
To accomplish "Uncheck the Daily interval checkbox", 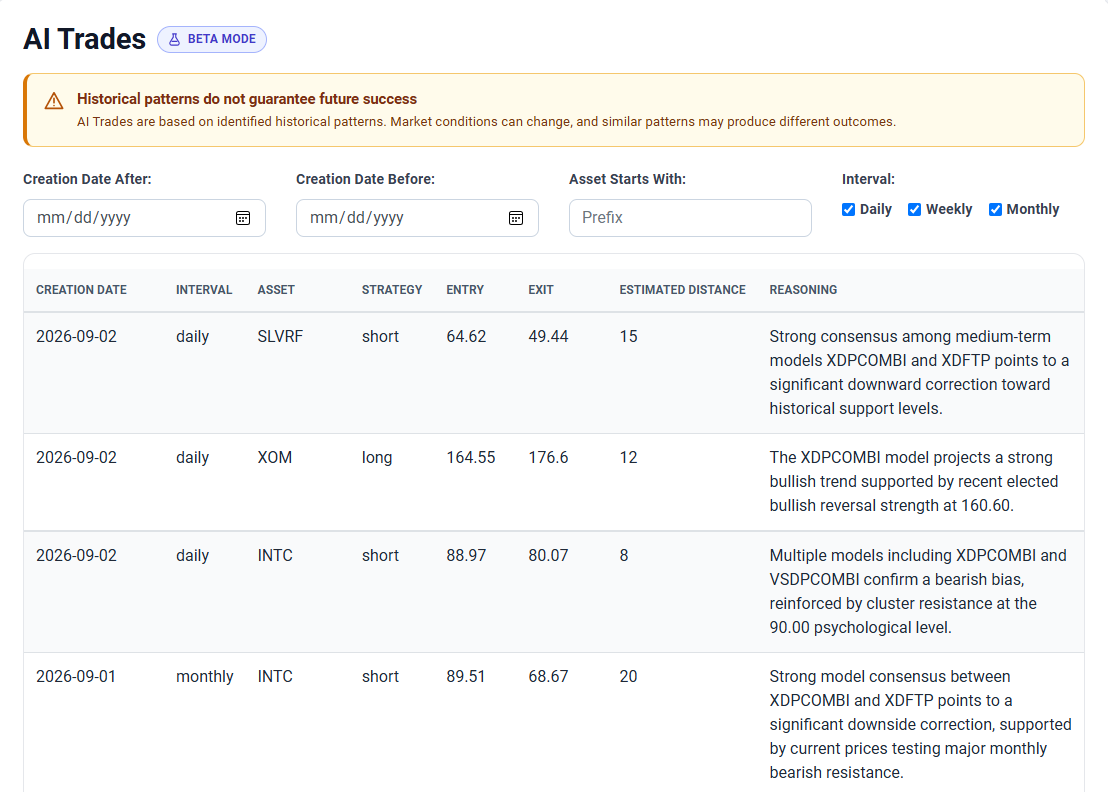I will (849, 210).
